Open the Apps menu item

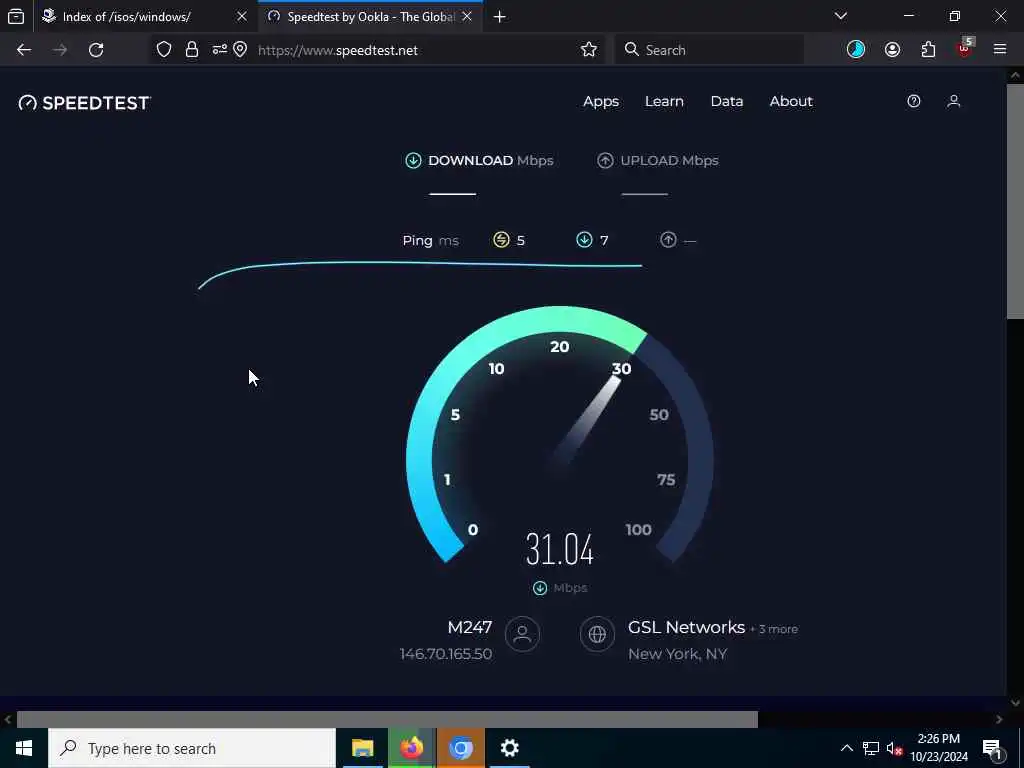pos(601,101)
